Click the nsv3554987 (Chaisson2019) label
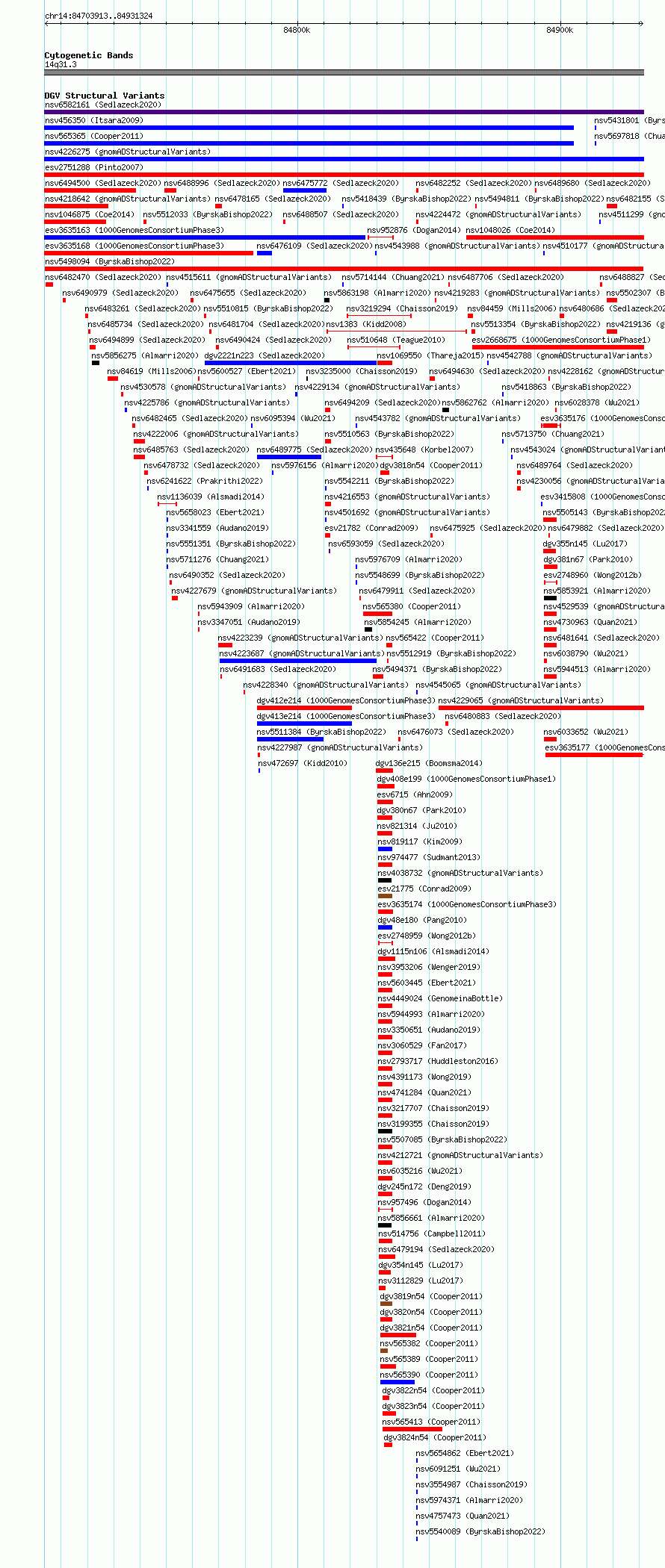The width and height of the screenshot is (665, 1568). [x=471, y=1484]
